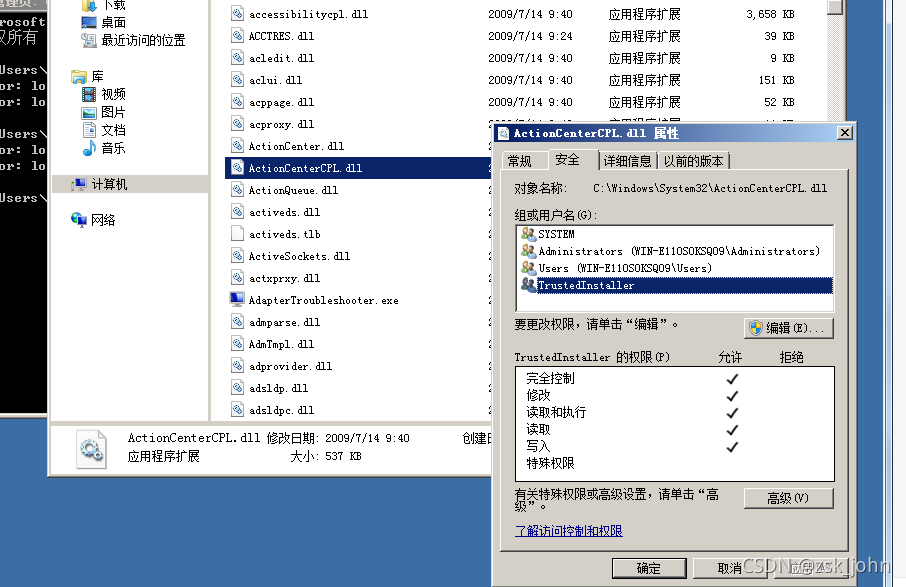The height and width of the screenshot is (587, 906).
Task: Open the 了解访问控制和权限 link
Action: click(569, 531)
